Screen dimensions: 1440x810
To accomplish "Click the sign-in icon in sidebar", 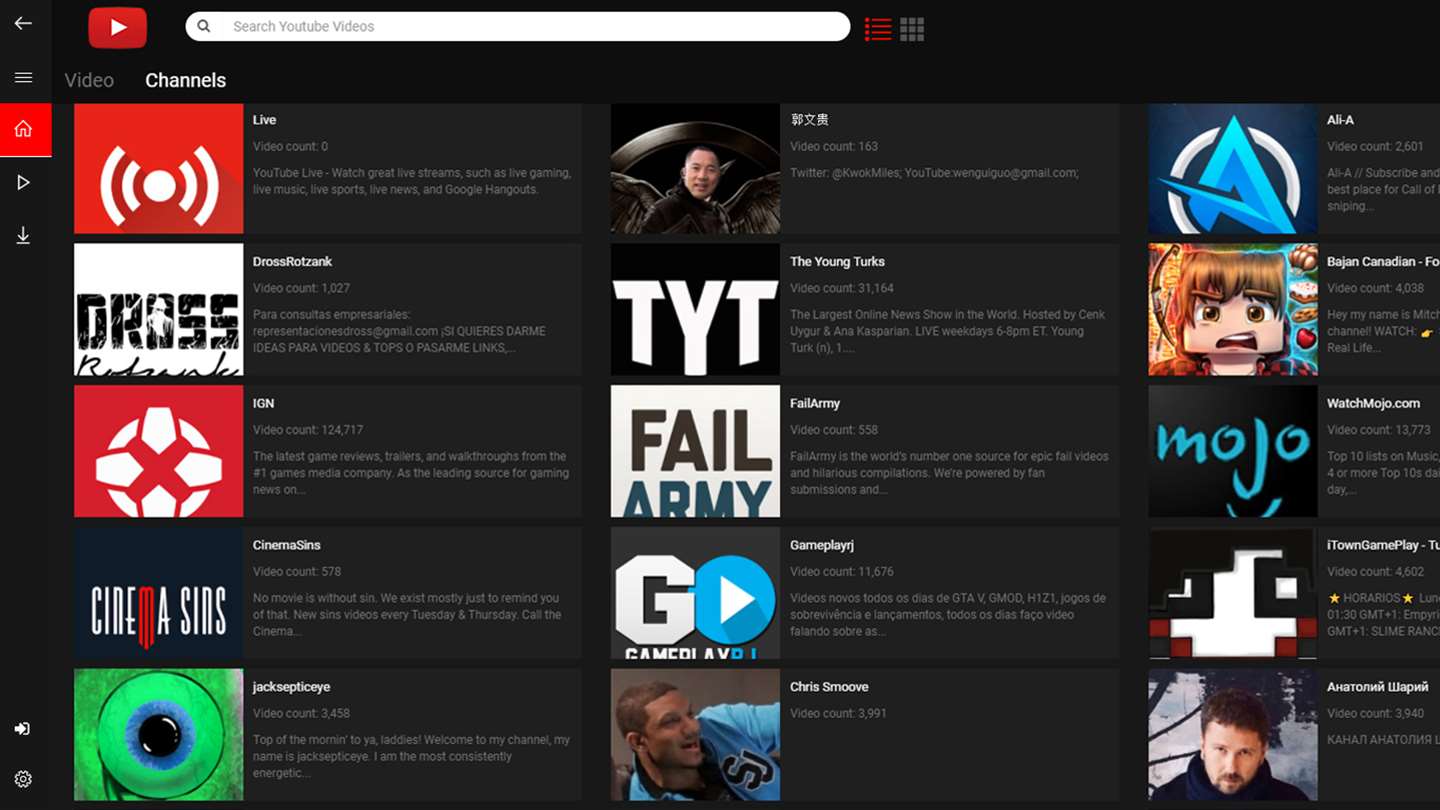I will [x=22, y=729].
